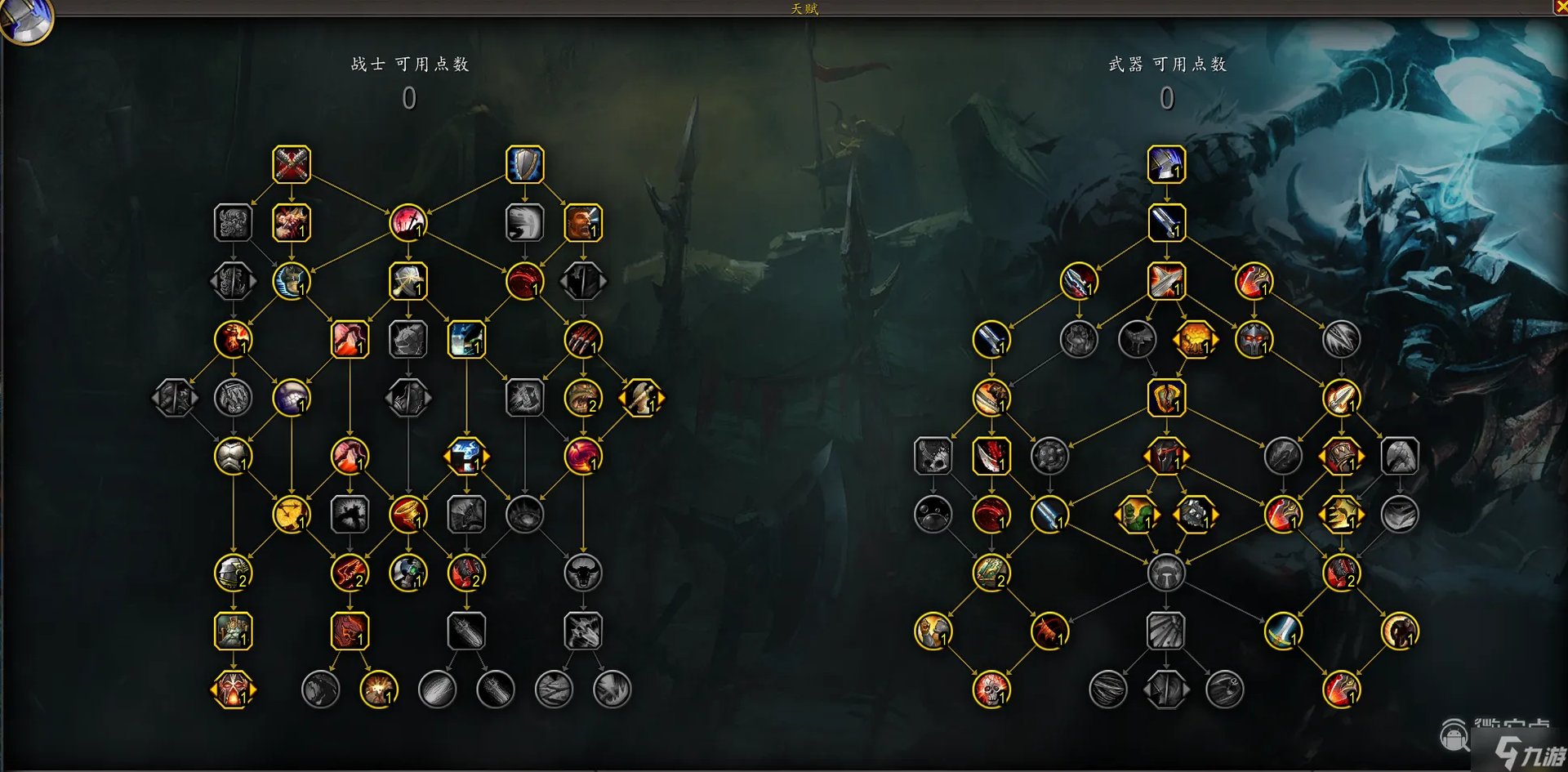This screenshot has height=772, width=1568.
Task: Pick the golden tornado whirlwind talent
Action: tap(292, 514)
